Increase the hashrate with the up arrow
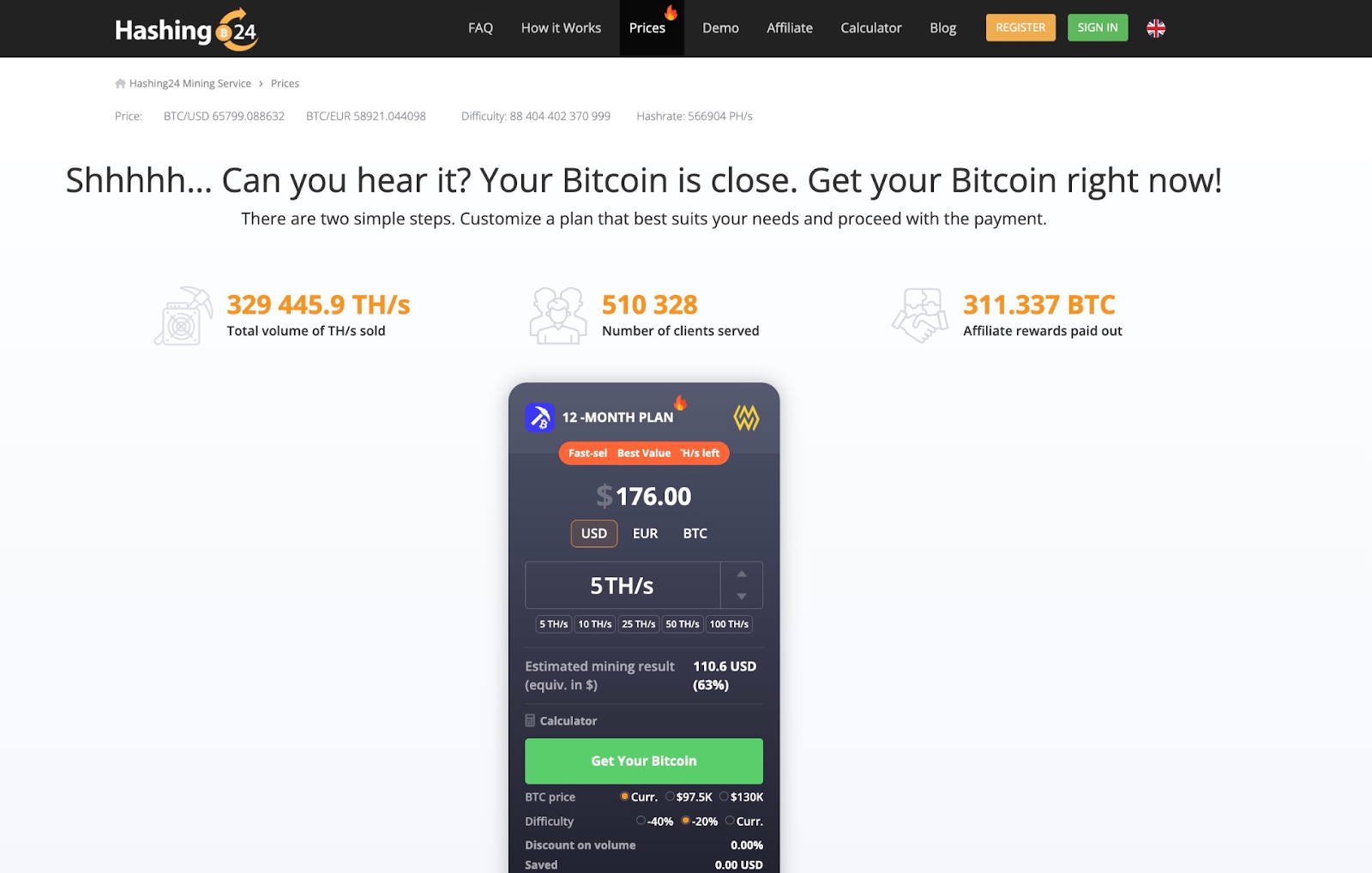1372x873 pixels. (x=742, y=574)
